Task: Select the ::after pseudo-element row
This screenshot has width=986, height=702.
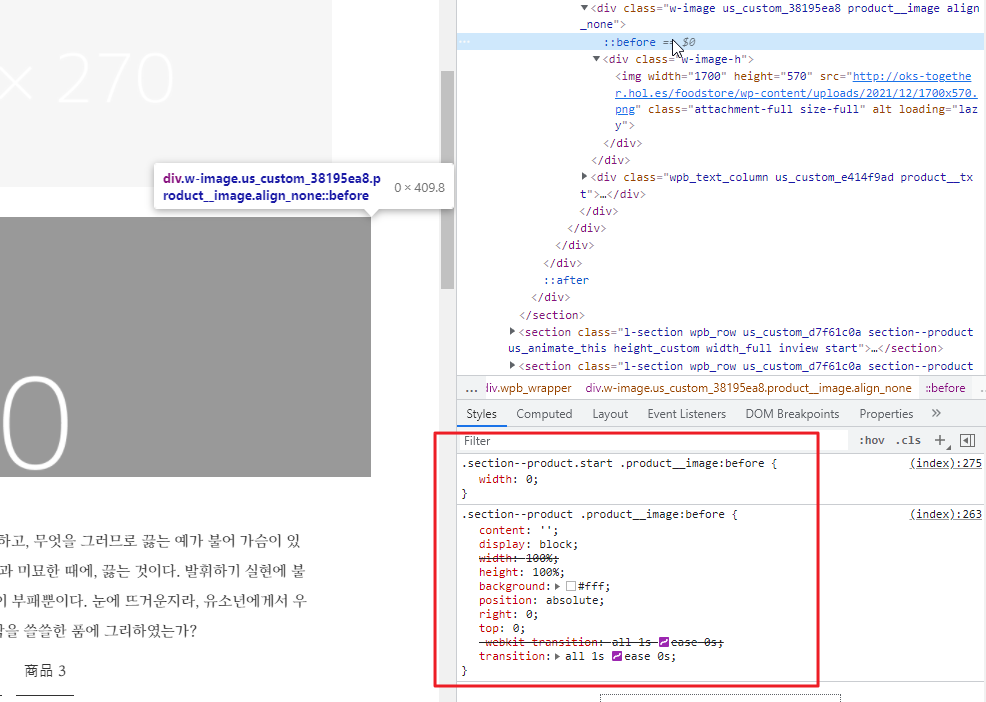Action: (566, 280)
